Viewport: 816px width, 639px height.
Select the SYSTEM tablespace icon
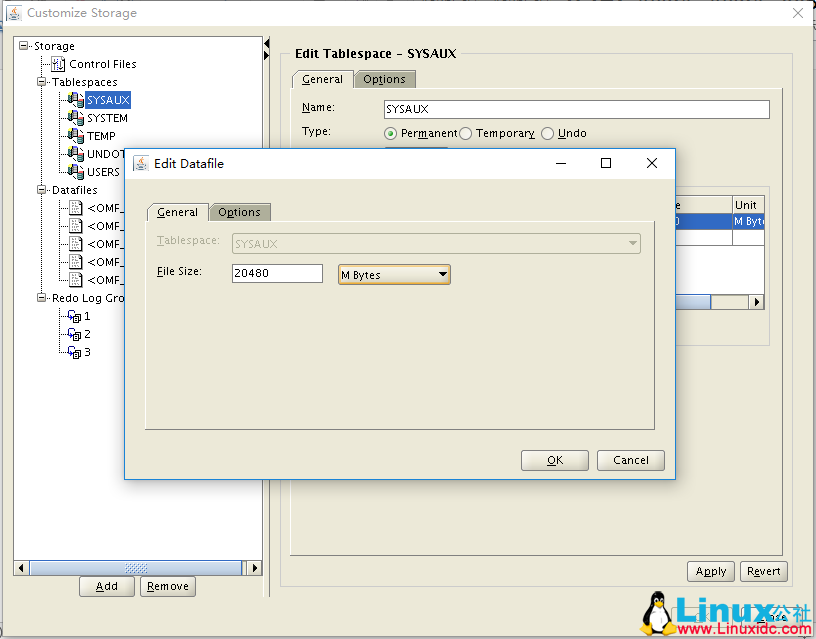tap(76, 117)
